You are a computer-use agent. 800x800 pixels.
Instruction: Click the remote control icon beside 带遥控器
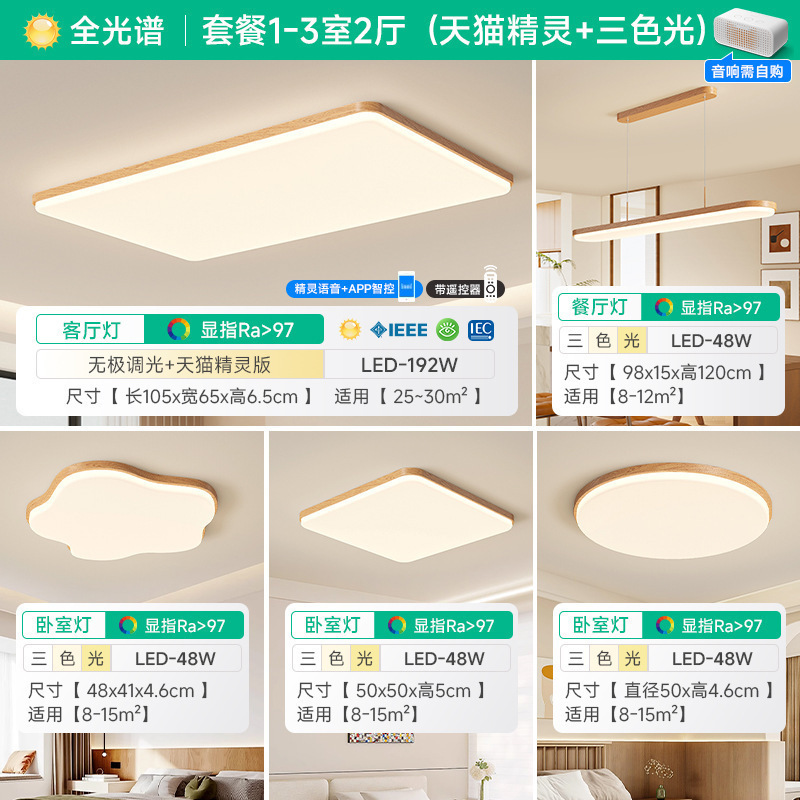pyautogui.click(x=490, y=284)
